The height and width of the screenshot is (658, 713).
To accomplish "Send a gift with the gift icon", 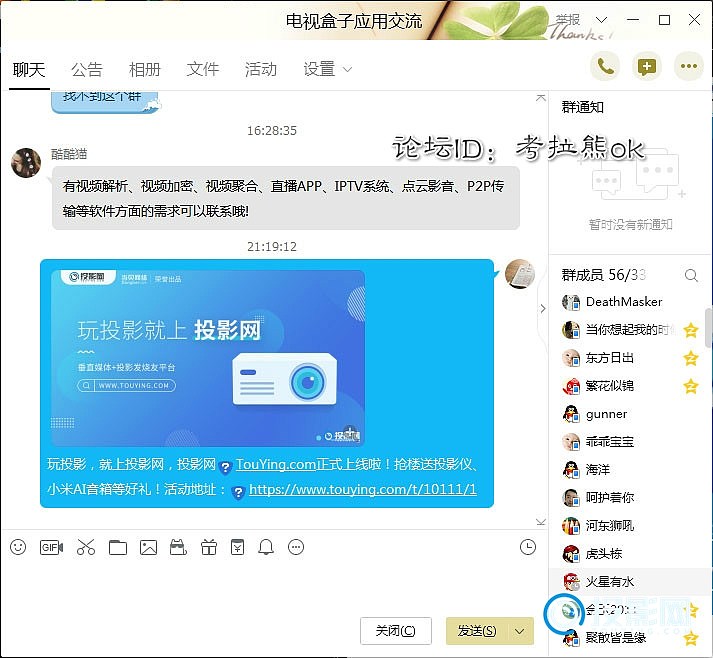I will (209, 547).
